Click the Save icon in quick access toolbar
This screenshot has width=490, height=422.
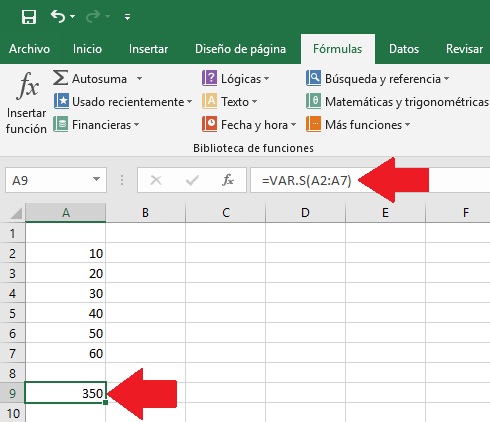(x=29, y=17)
